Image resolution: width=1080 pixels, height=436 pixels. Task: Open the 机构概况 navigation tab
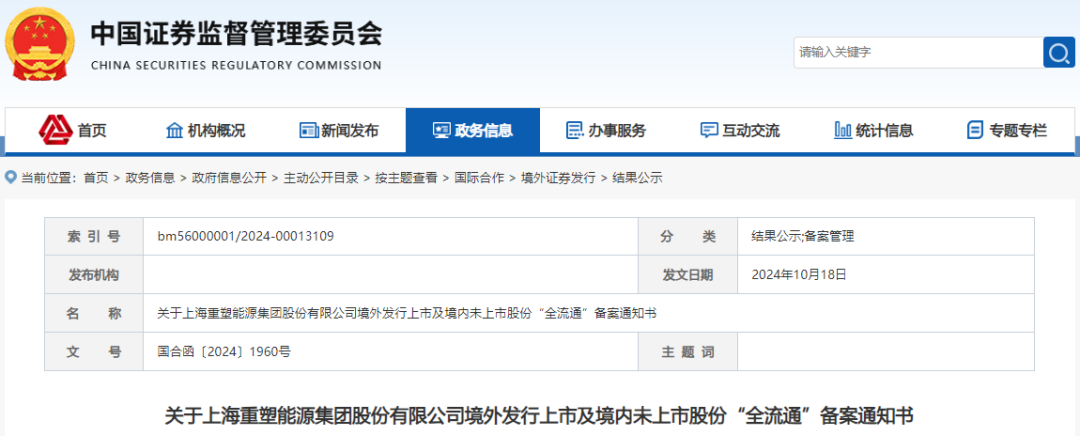tap(206, 129)
